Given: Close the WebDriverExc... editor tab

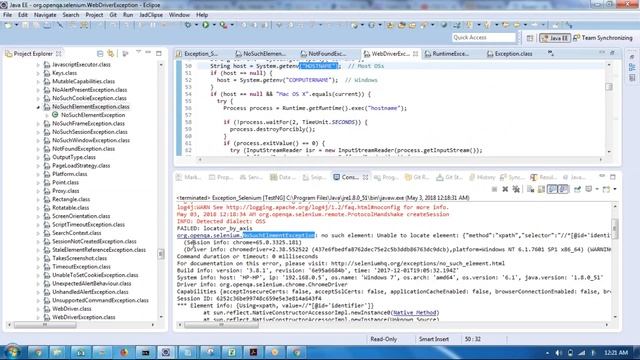Looking at the screenshot, I should click(416, 53).
